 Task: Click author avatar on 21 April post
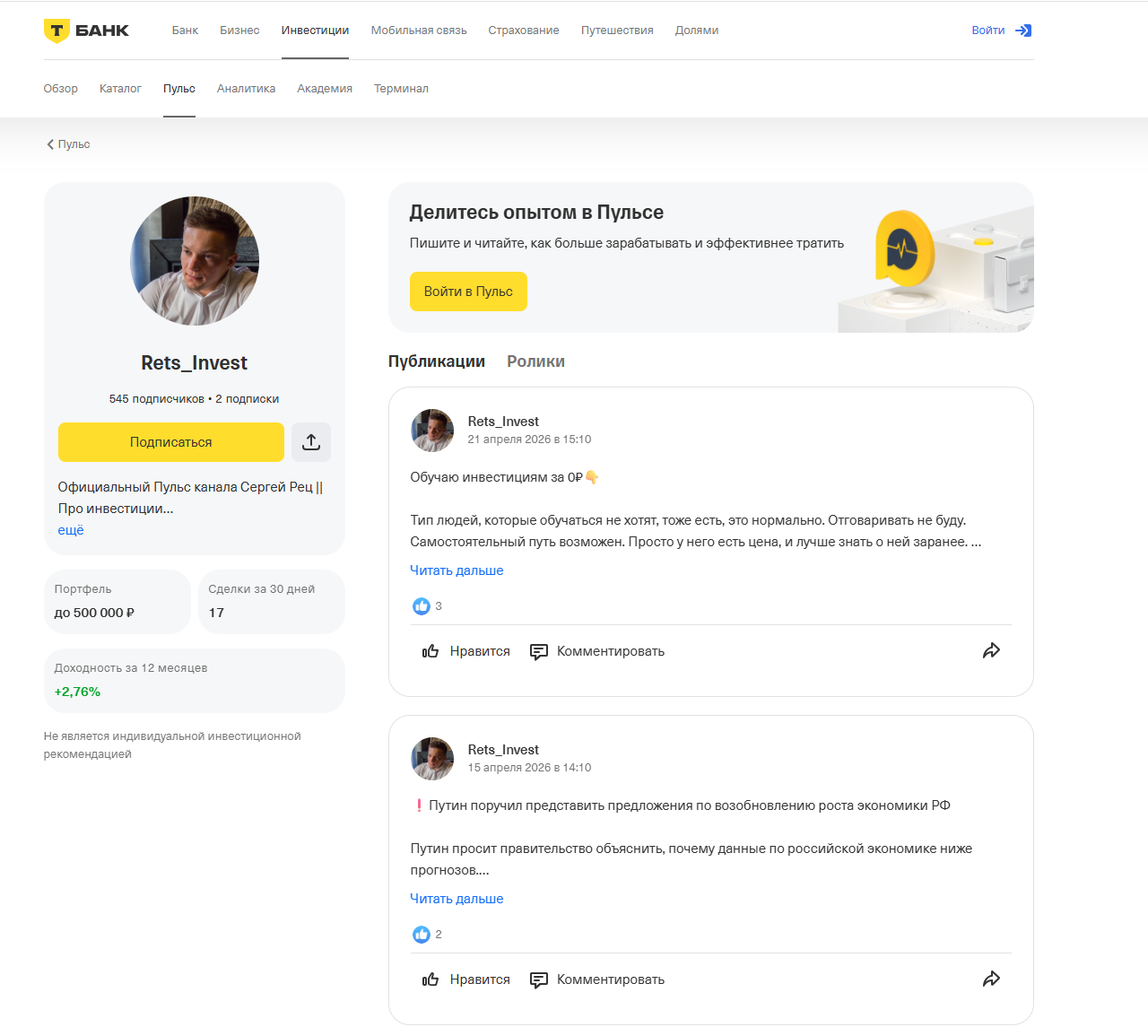point(432,431)
